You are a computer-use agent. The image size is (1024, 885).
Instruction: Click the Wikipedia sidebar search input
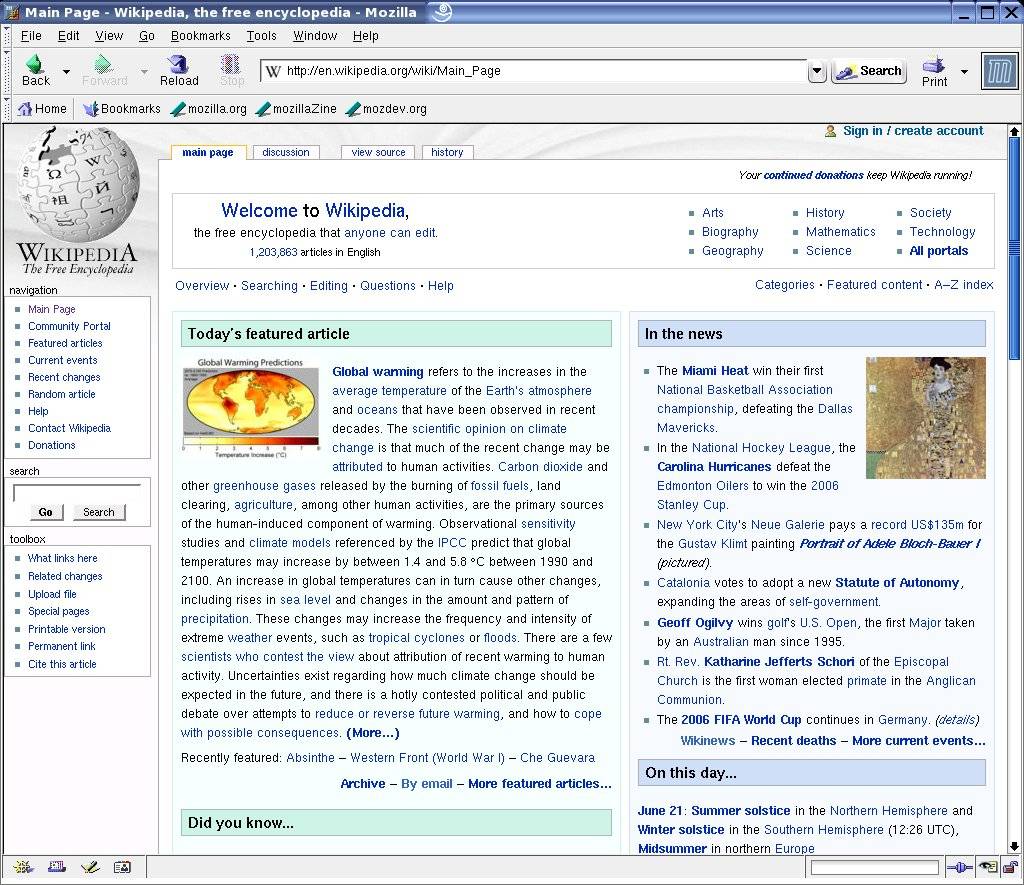click(77, 493)
